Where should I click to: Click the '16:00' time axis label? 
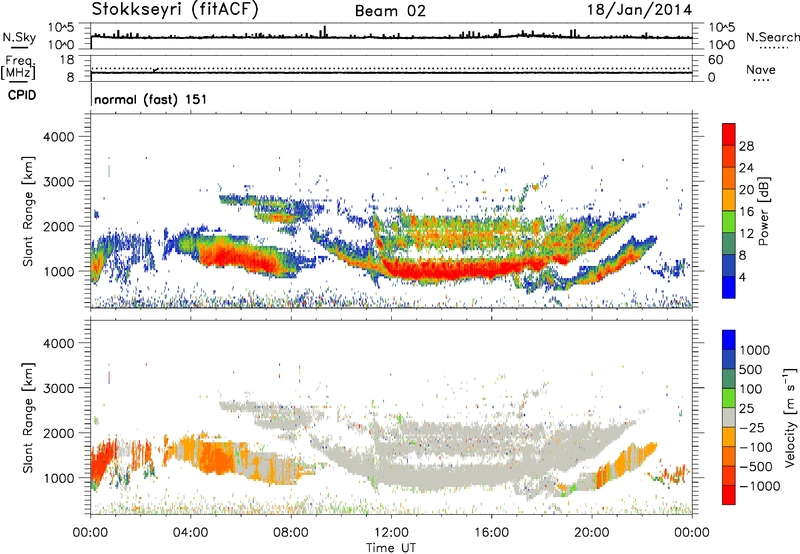[491, 533]
